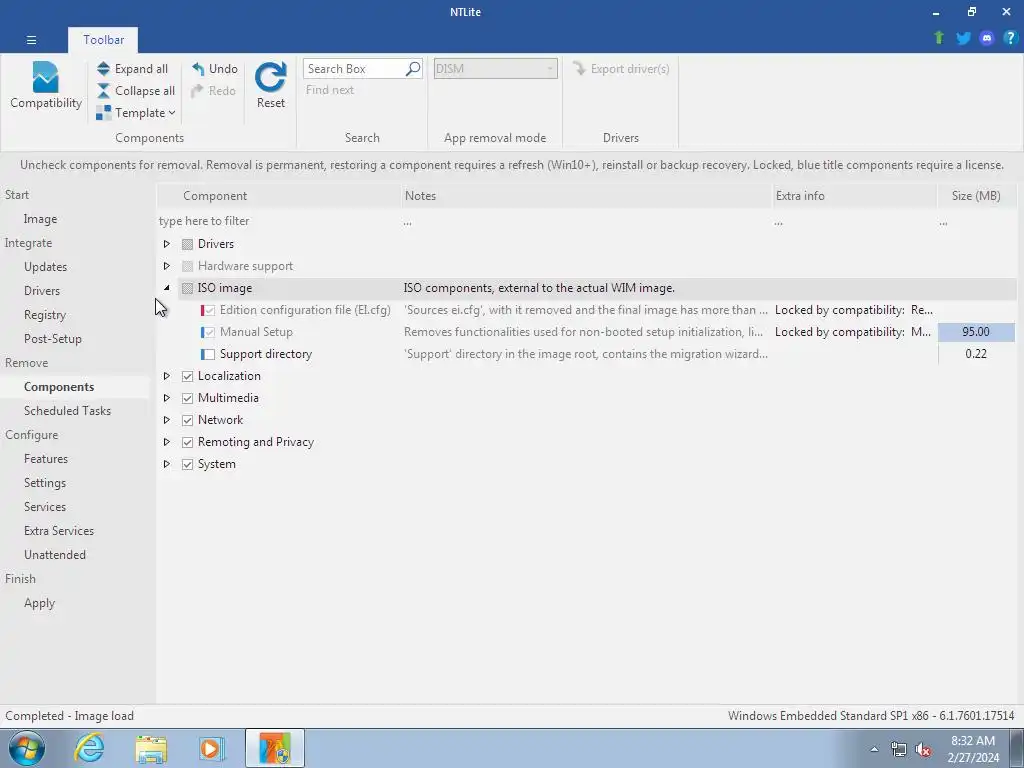Expand the System node
Viewport: 1024px width, 768px height.
167,464
